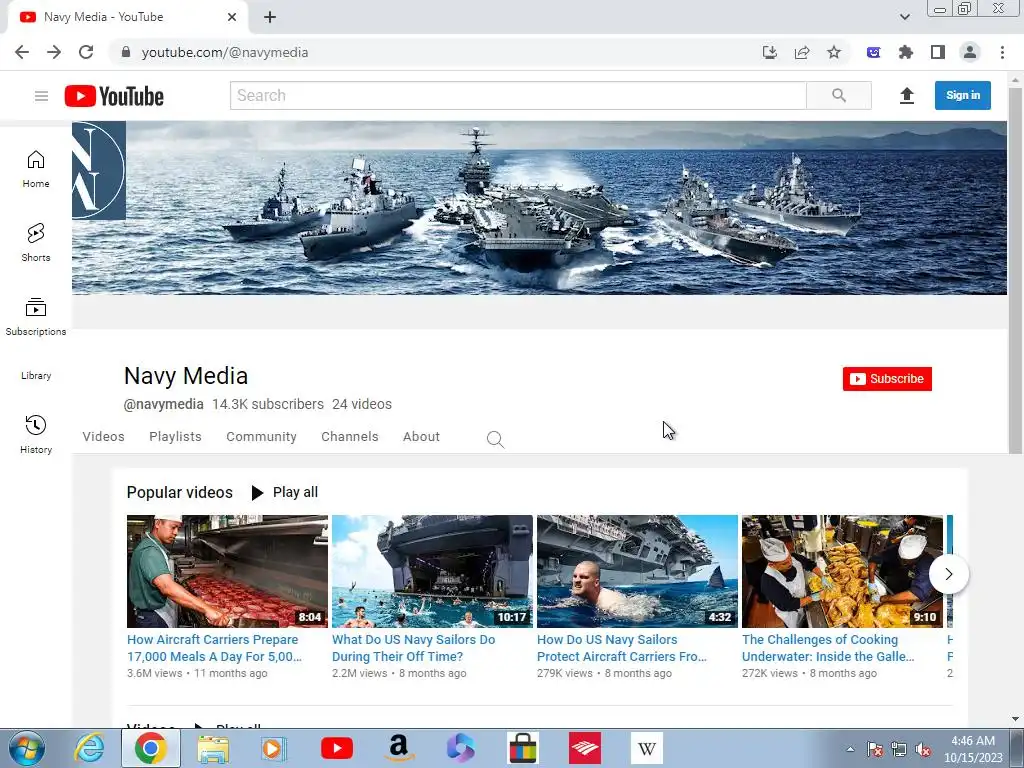
Task: Open Home in the sidebar
Action: pos(36,169)
